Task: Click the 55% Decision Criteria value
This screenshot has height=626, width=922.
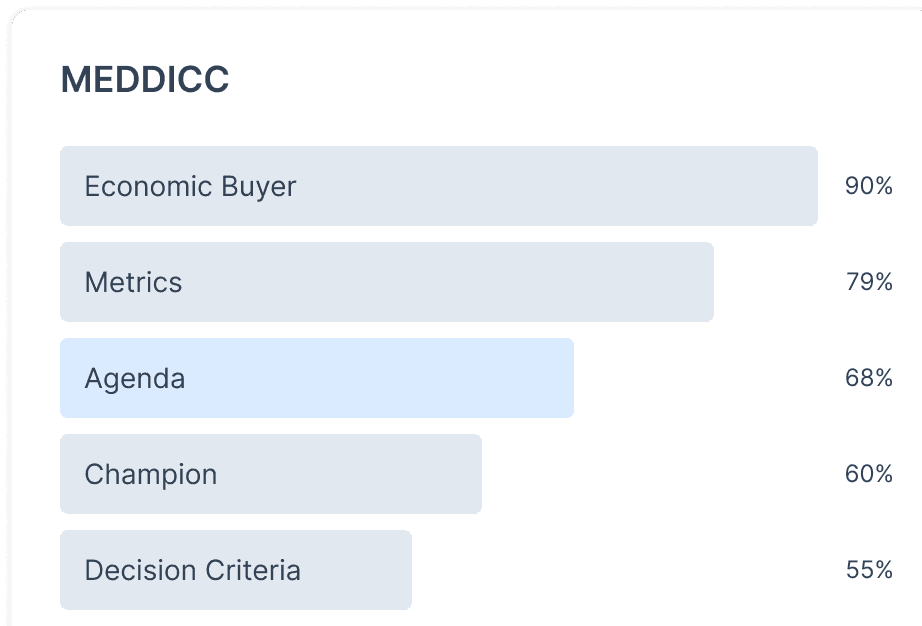Action: click(868, 570)
